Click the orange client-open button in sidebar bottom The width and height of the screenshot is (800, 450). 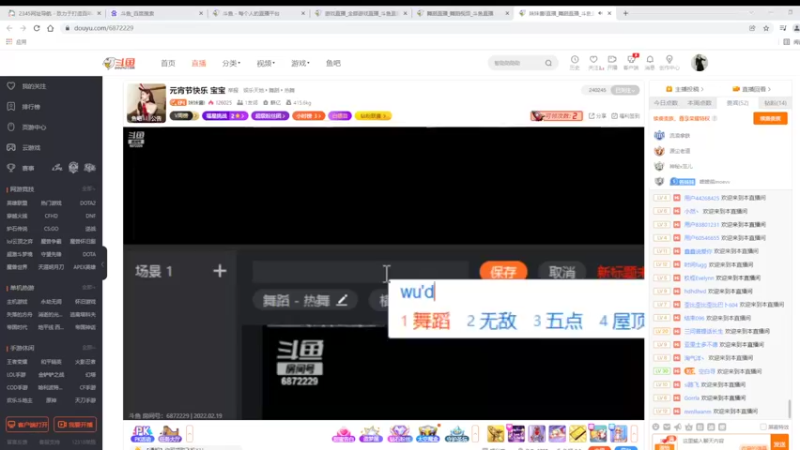coord(28,424)
